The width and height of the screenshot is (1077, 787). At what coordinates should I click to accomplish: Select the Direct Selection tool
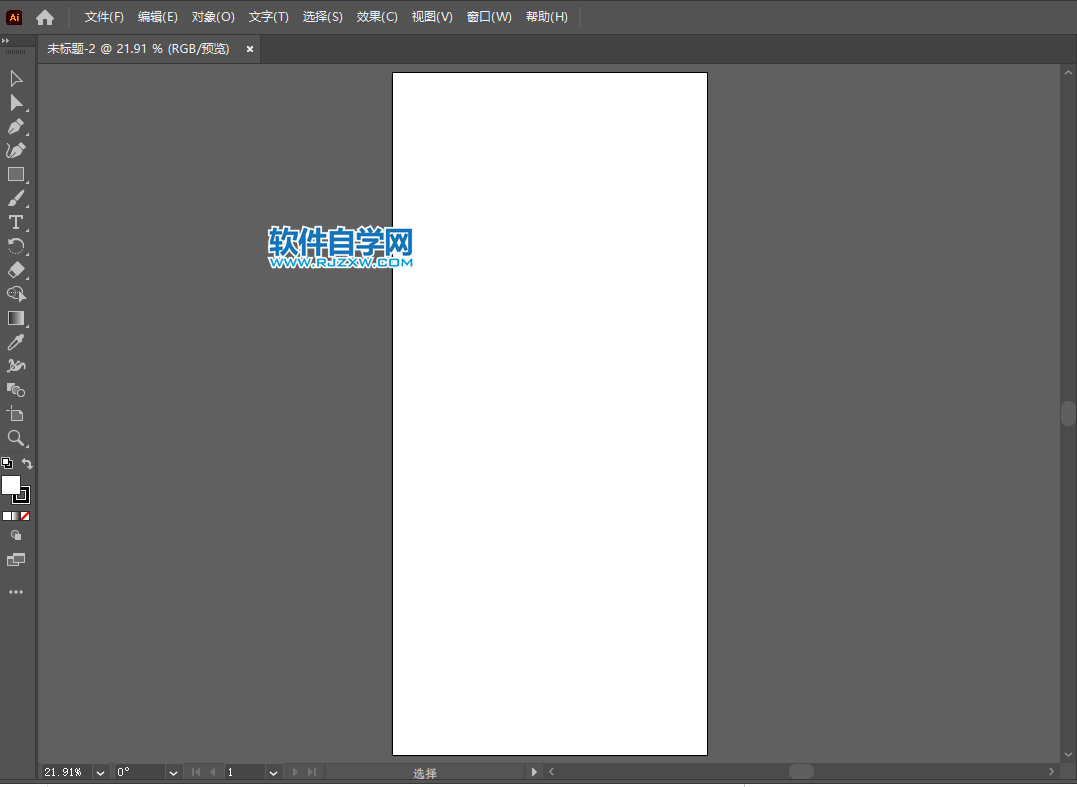[x=16, y=103]
